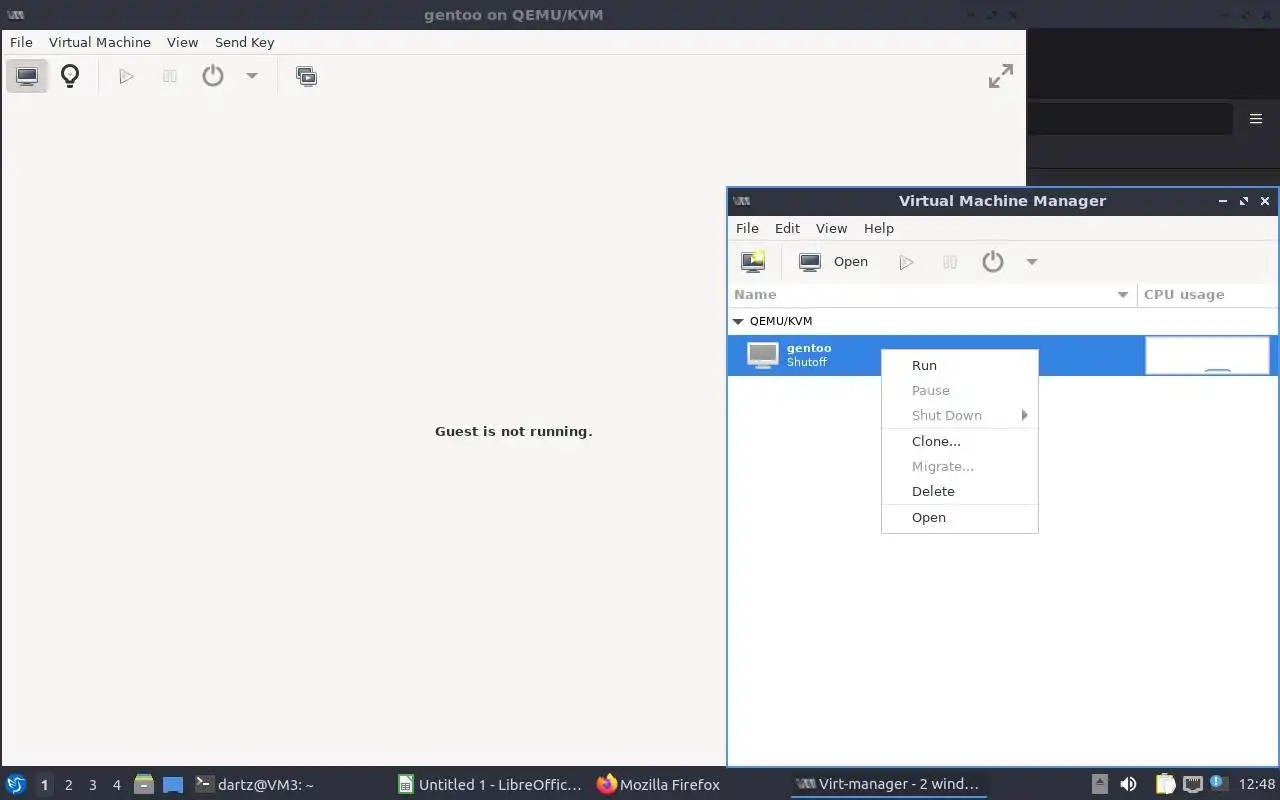Click the gentoo CPU usage graph cell
Screen dimensions: 1280x800
[x=1207, y=355]
